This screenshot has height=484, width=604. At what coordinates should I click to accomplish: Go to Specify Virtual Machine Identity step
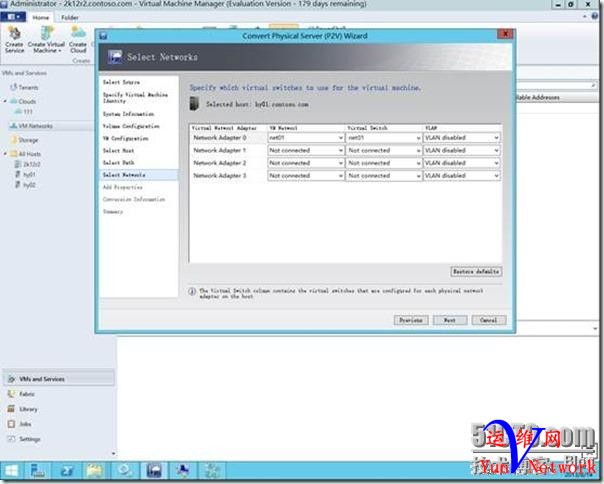click(135, 97)
